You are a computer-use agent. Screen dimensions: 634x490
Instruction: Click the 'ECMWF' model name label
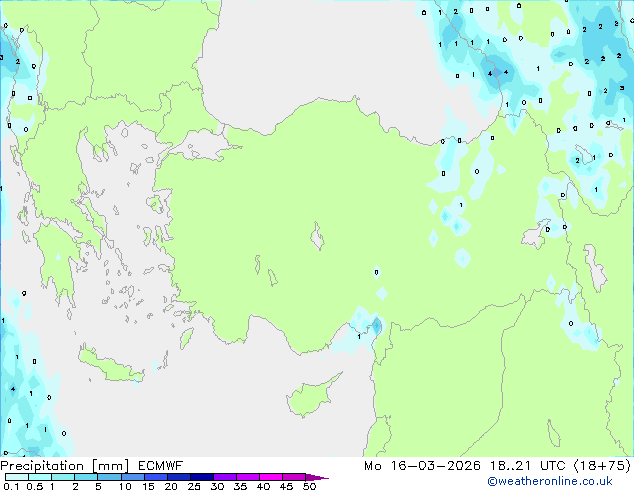pyautogui.click(x=160, y=466)
